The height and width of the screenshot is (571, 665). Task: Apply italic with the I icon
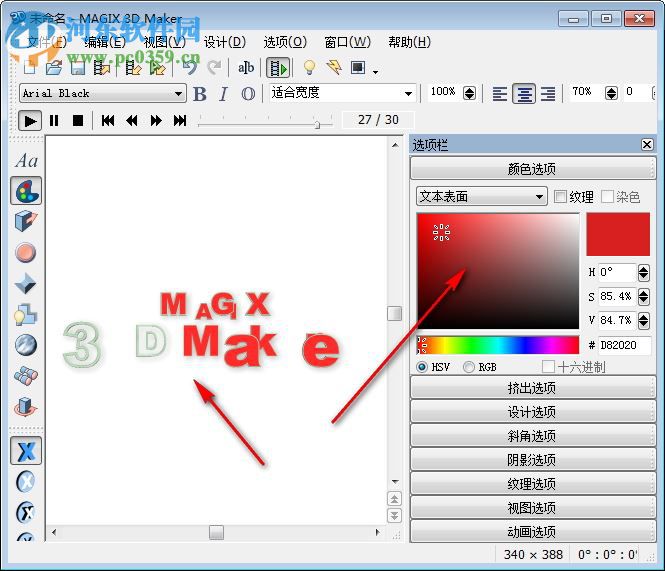[x=224, y=94]
